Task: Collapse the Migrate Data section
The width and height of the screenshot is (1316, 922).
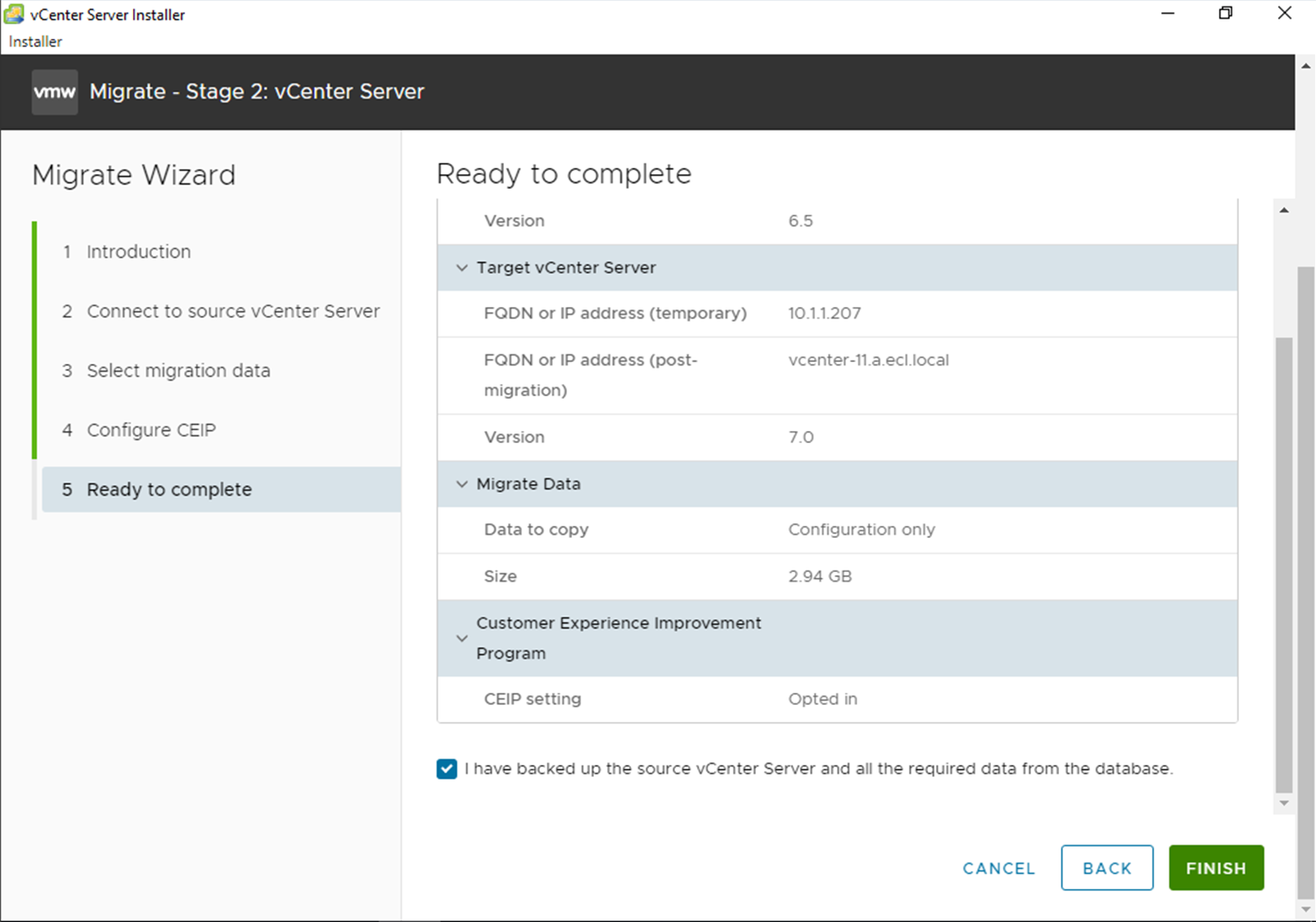Action: click(462, 484)
